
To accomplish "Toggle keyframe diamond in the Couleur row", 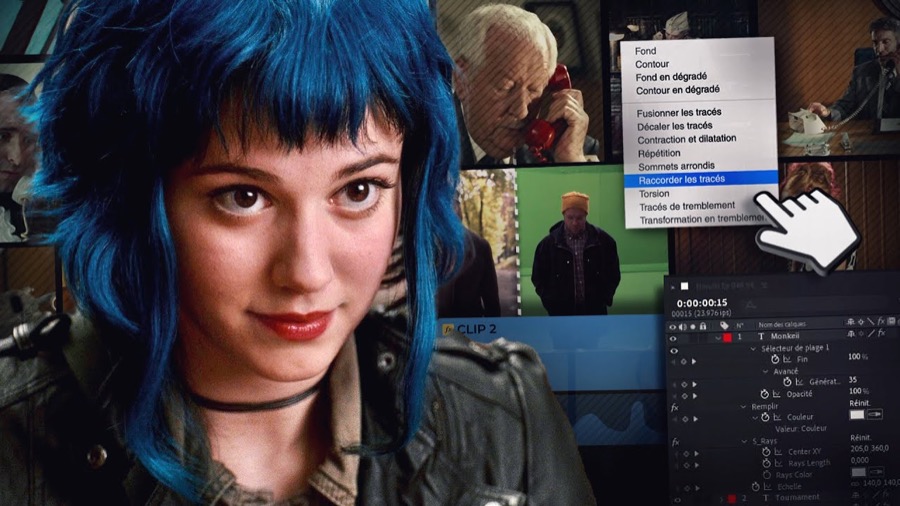I will click(685, 419).
